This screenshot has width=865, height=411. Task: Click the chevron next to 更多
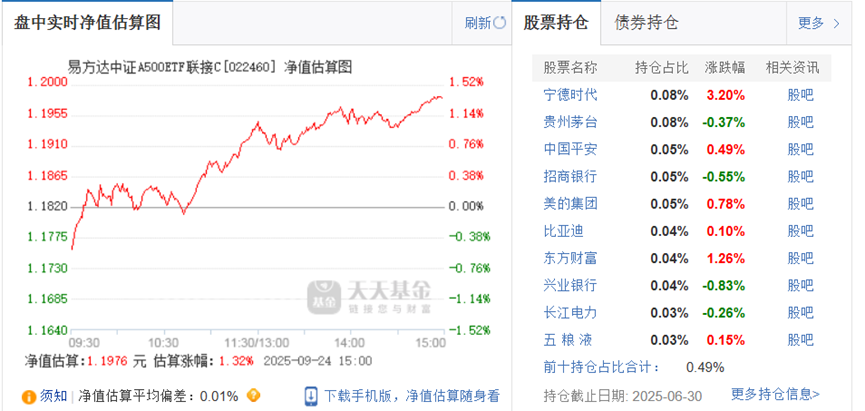(836, 23)
